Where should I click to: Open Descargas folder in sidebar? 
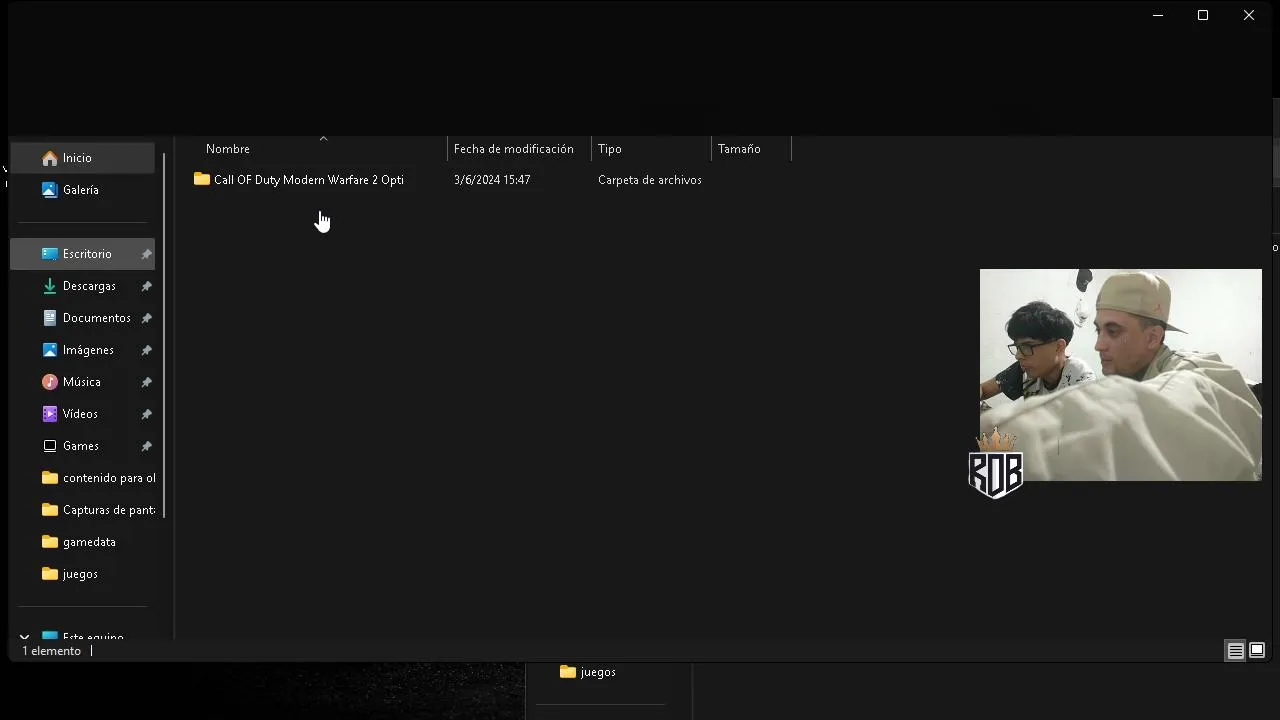[83, 286]
